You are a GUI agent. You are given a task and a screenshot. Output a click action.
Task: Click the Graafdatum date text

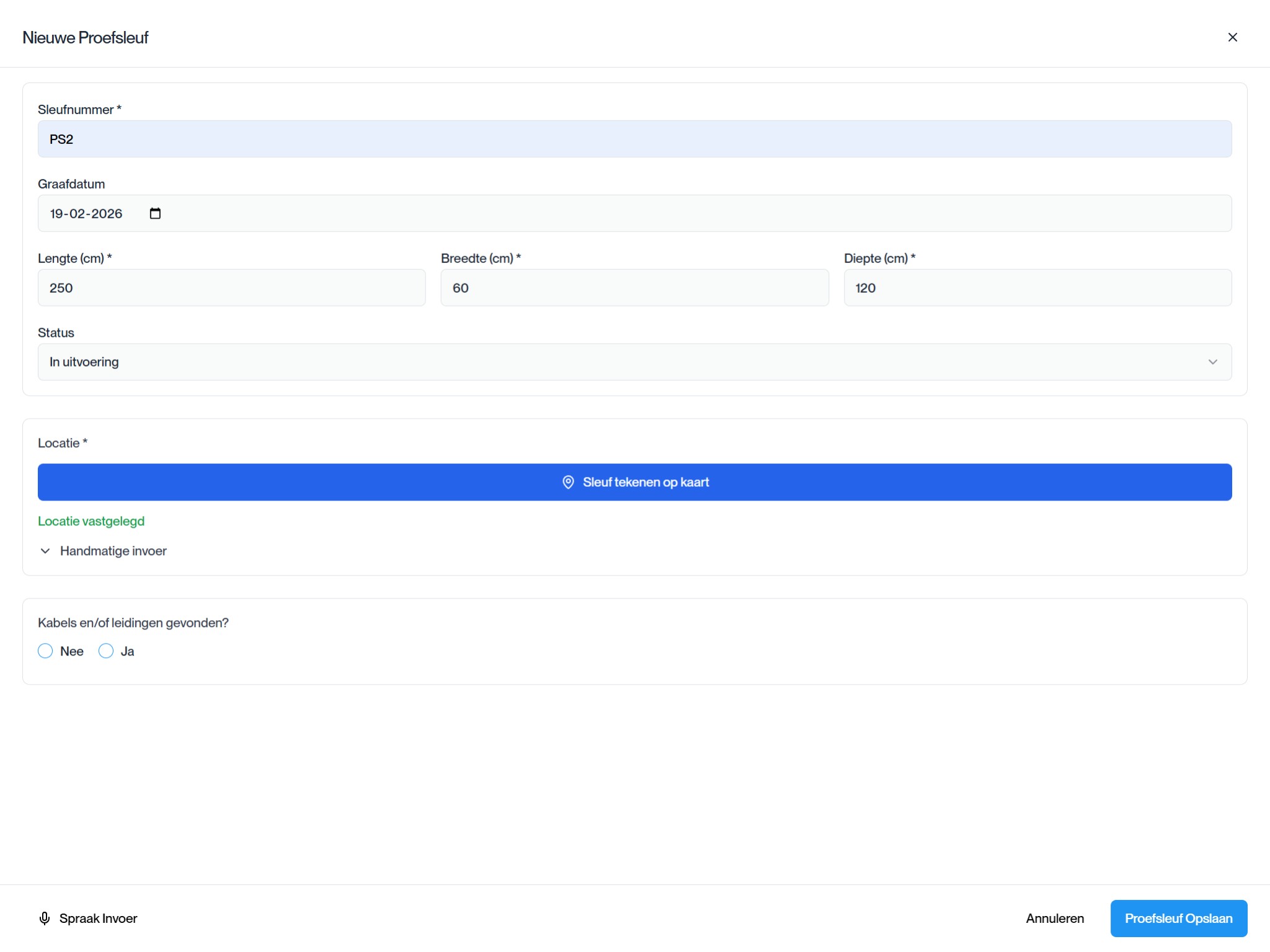point(86,213)
